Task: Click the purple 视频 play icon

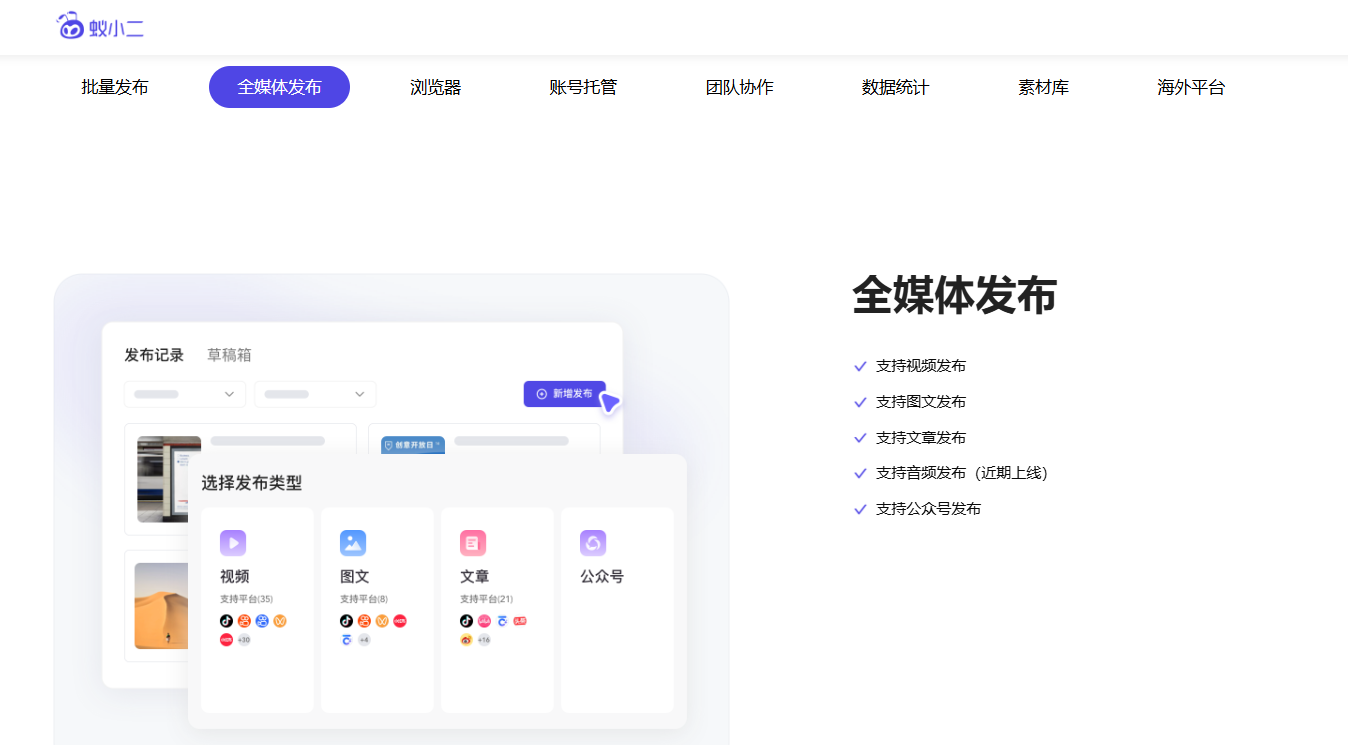Action: coord(233,543)
